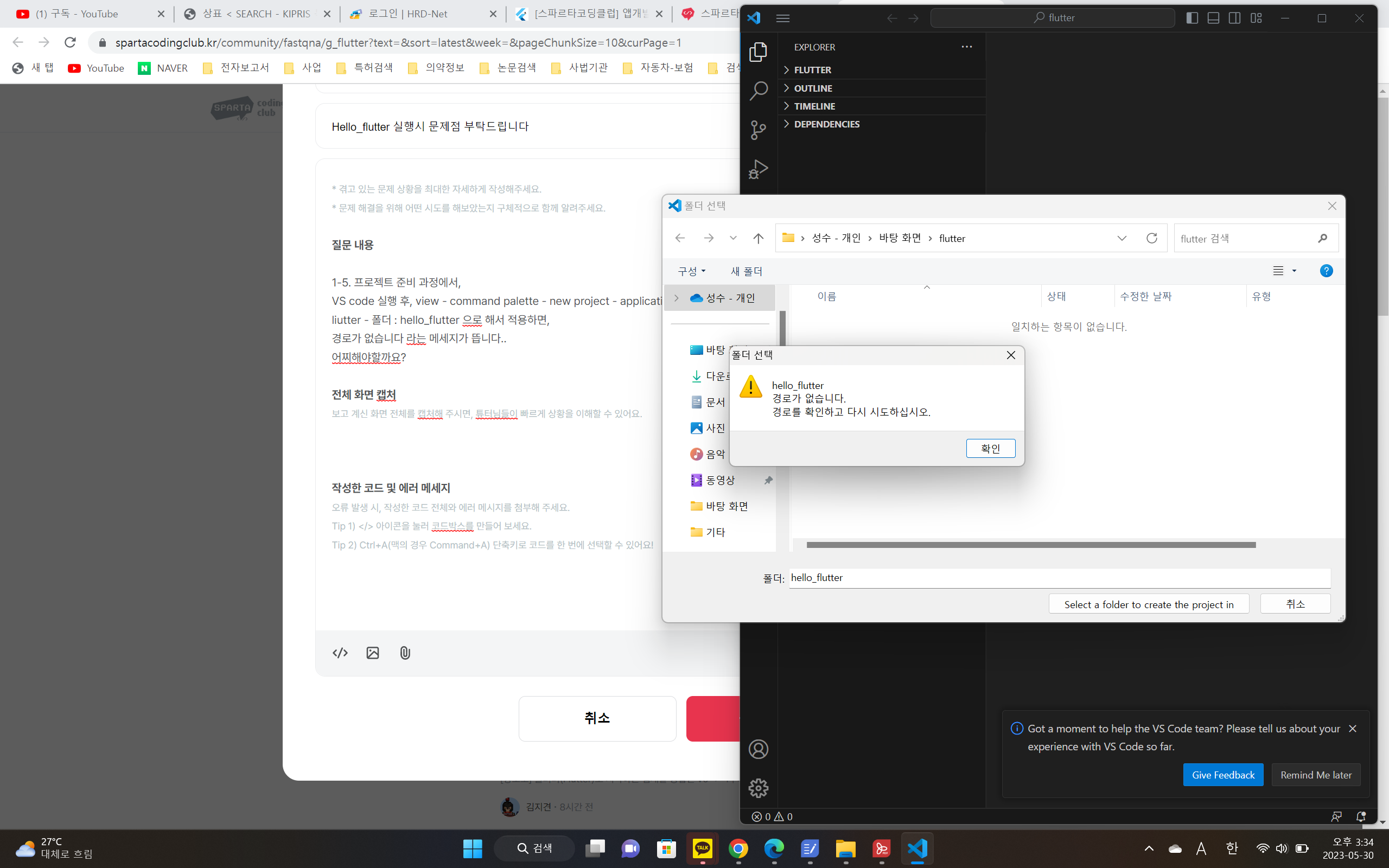
Task: Click 바탕 화면 in the address breadcrumb
Action: pyautogui.click(x=900, y=238)
